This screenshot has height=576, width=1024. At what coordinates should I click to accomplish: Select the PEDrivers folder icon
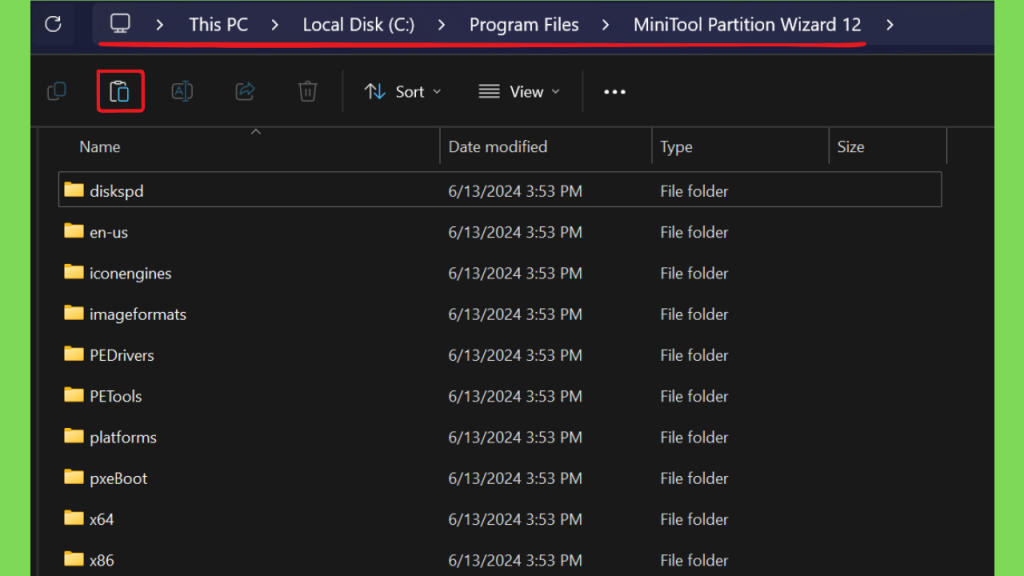point(74,355)
